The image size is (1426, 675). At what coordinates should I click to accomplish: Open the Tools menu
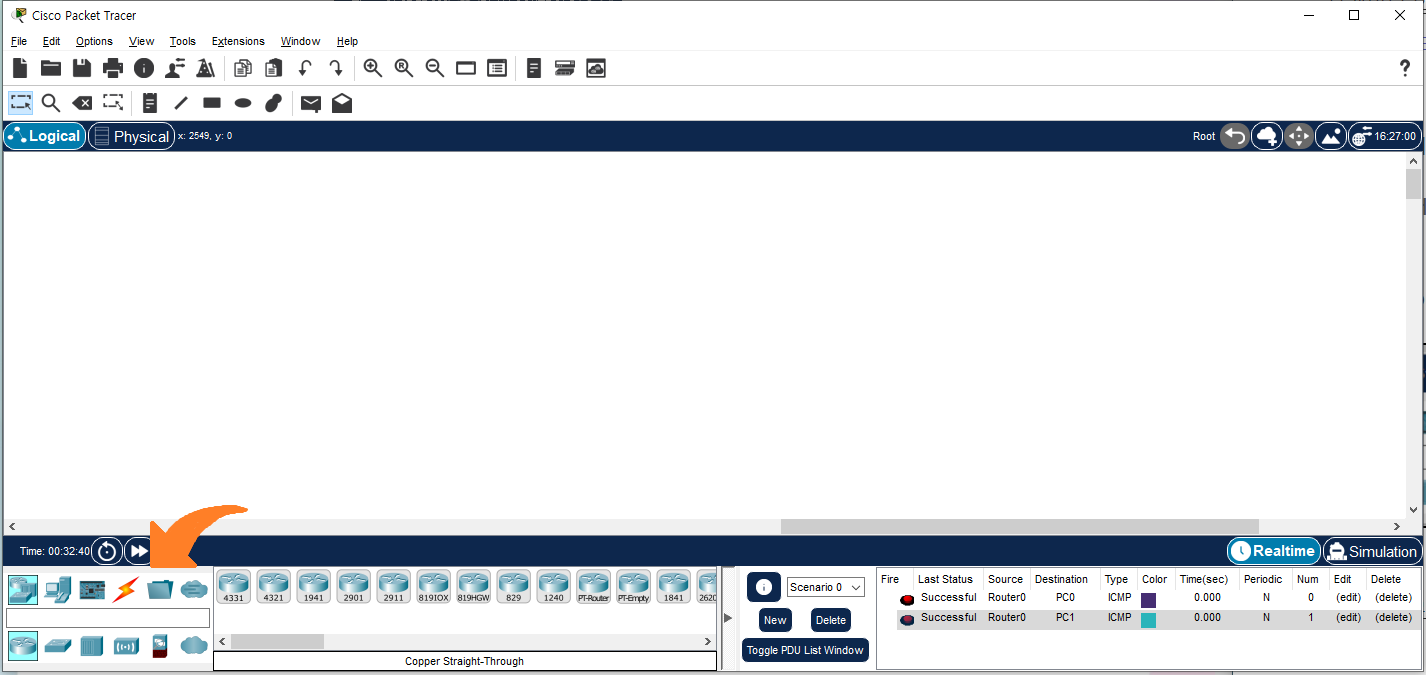coord(183,41)
